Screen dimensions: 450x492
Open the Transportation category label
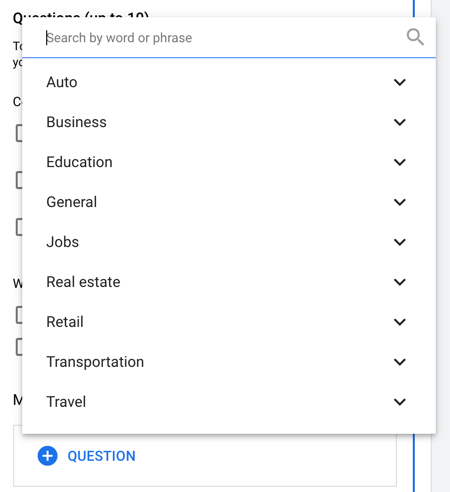click(x=95, y=362)
